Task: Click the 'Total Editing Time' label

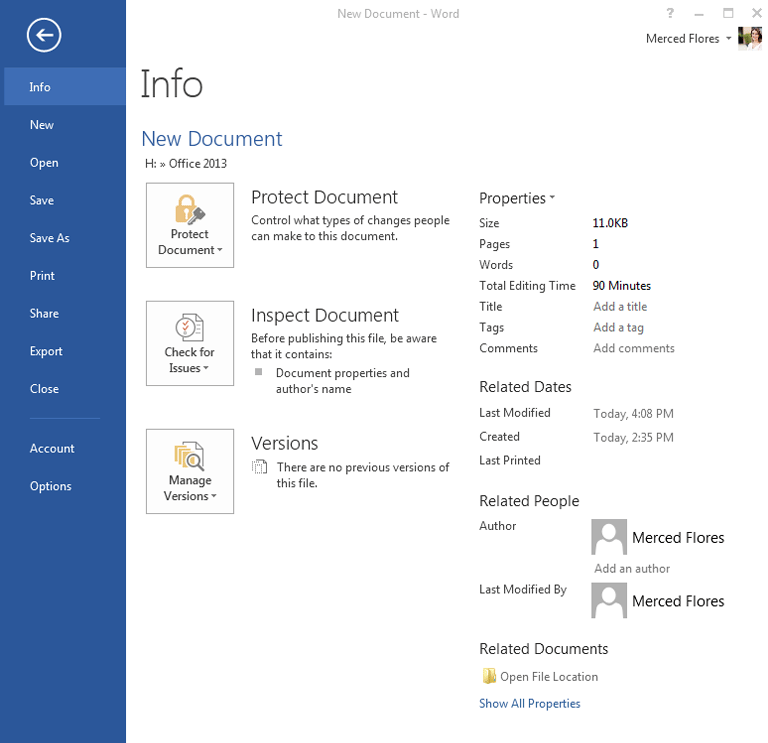Action: [527, 286]
